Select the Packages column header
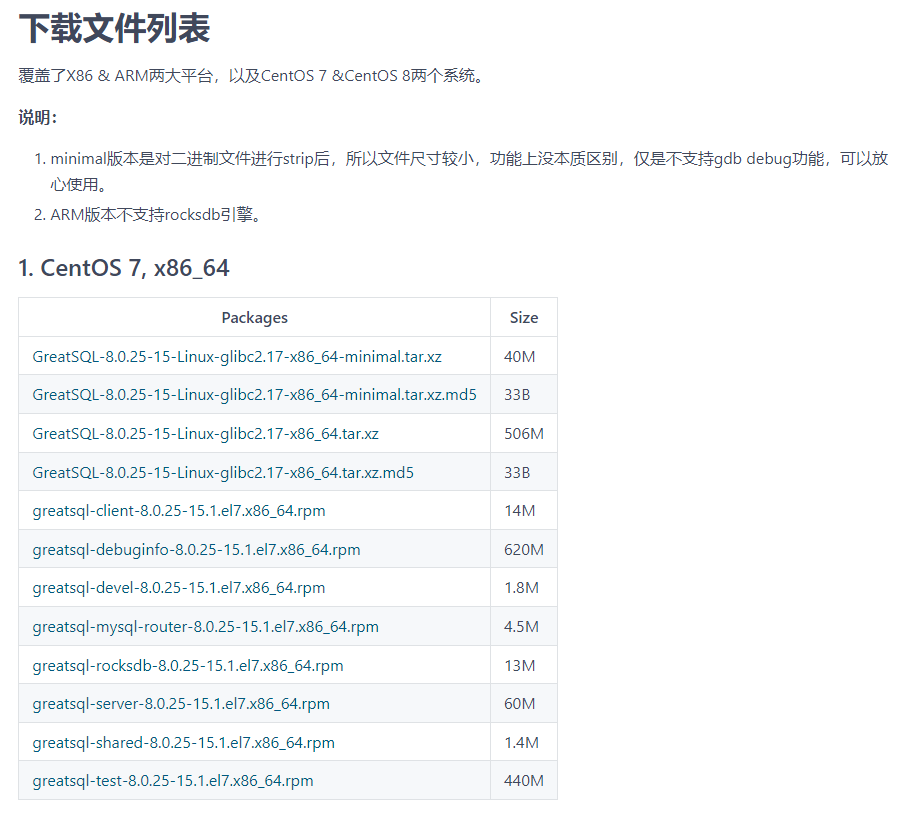Viewport: 899px width, 817px height. (x=255, y=318)
